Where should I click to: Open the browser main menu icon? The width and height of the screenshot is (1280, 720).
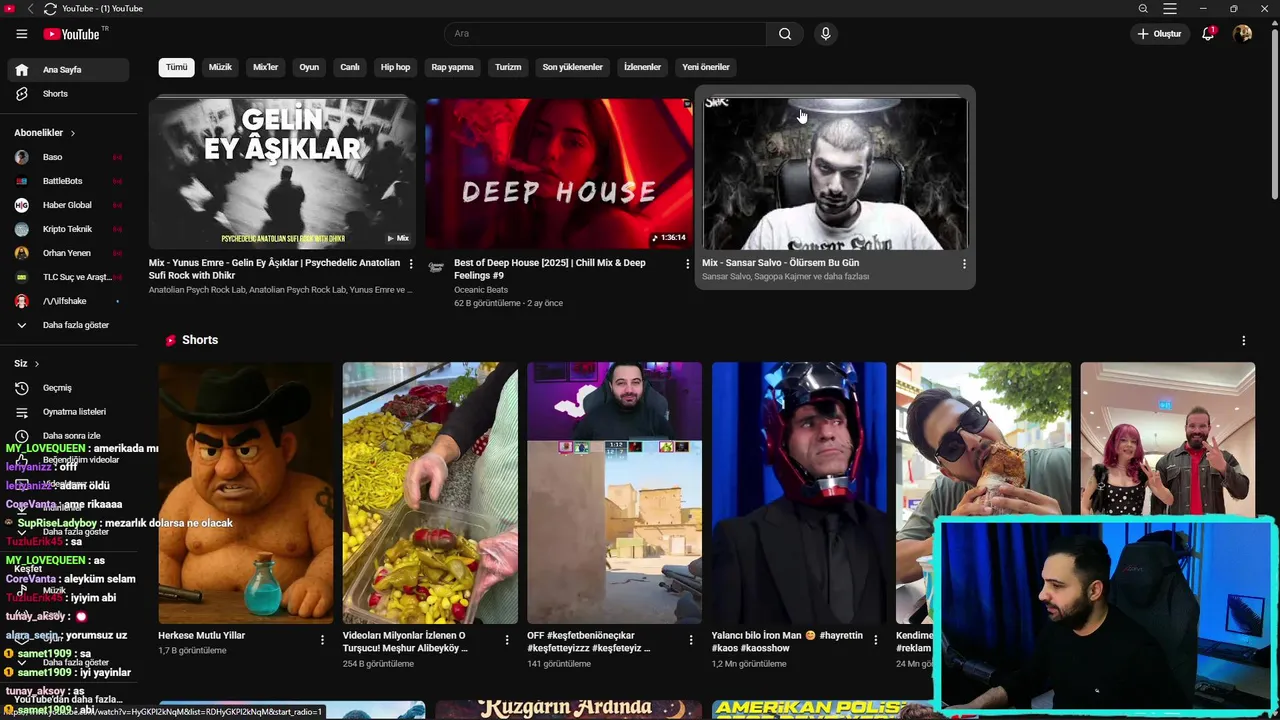1169,8
